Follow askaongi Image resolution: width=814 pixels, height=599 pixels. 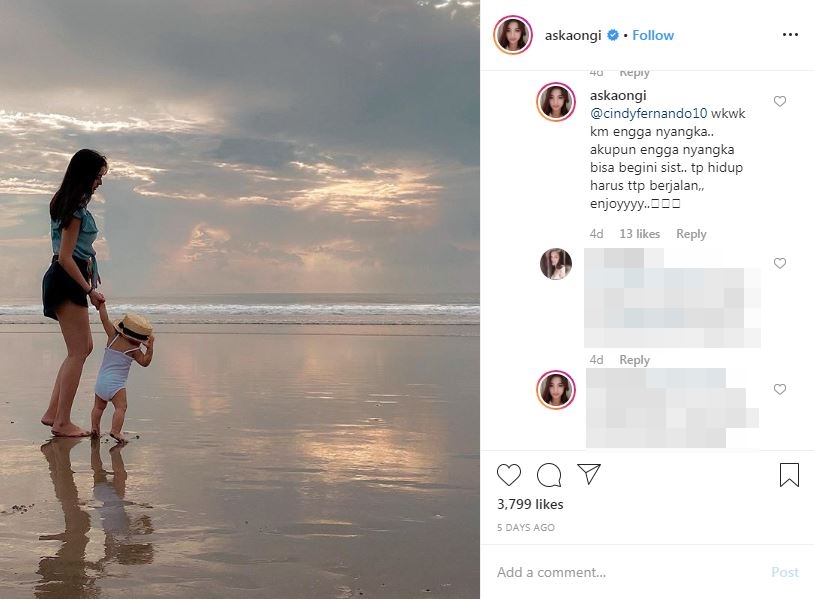pos(652,34)
